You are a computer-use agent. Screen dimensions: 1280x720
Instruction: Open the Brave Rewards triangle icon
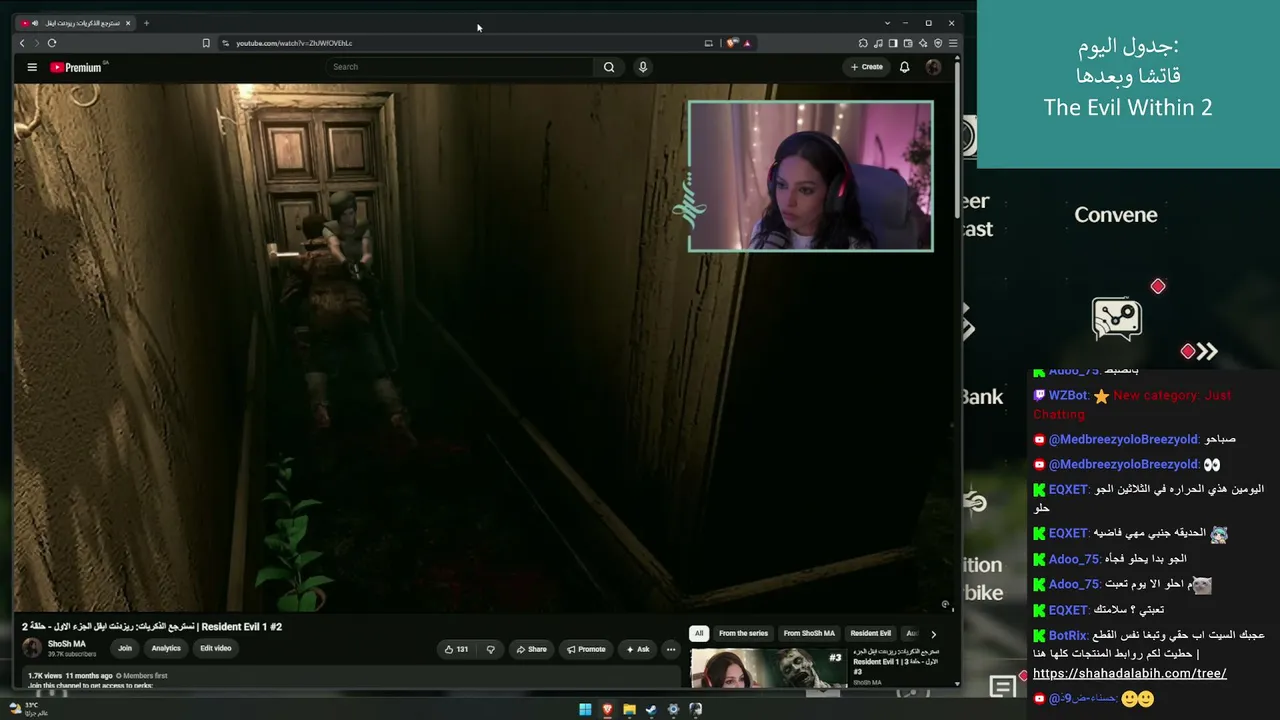pyautogui.click(x=747, y=43)
